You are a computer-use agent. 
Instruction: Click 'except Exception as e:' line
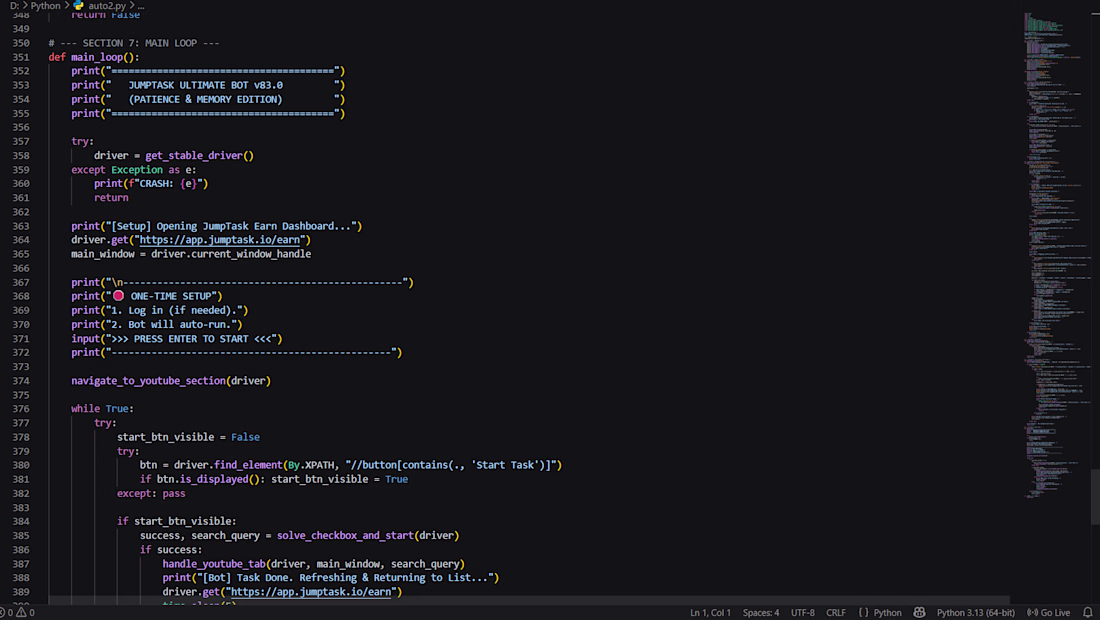pyautogui.click(x=133, y=170)
